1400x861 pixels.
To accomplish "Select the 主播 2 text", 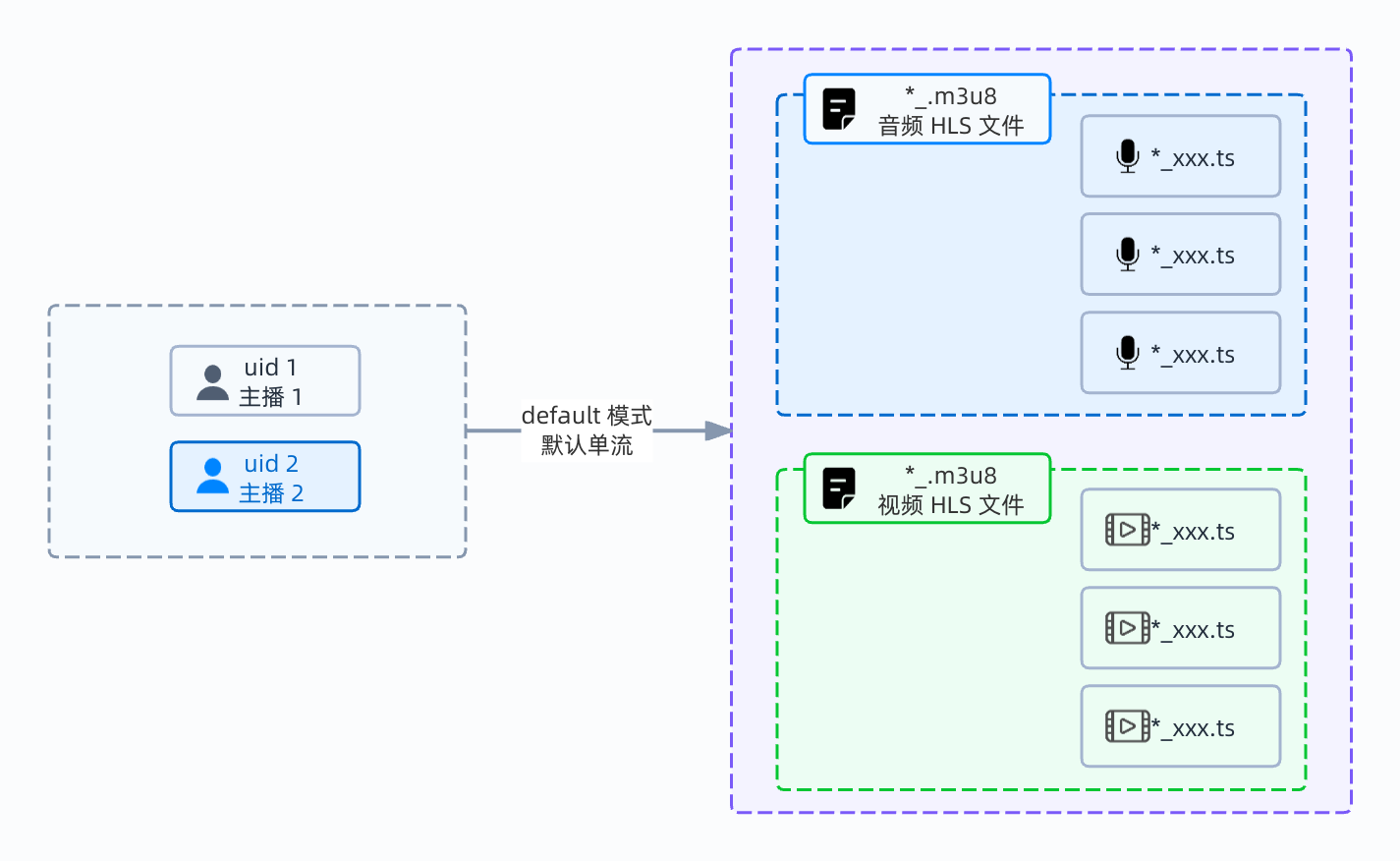I will [x=271, y=493].
